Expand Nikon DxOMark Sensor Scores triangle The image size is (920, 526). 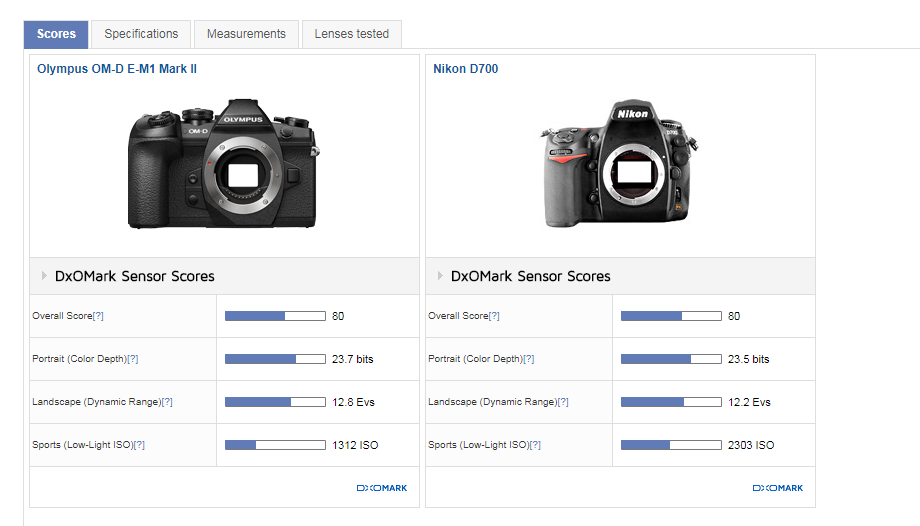point(440,275)
